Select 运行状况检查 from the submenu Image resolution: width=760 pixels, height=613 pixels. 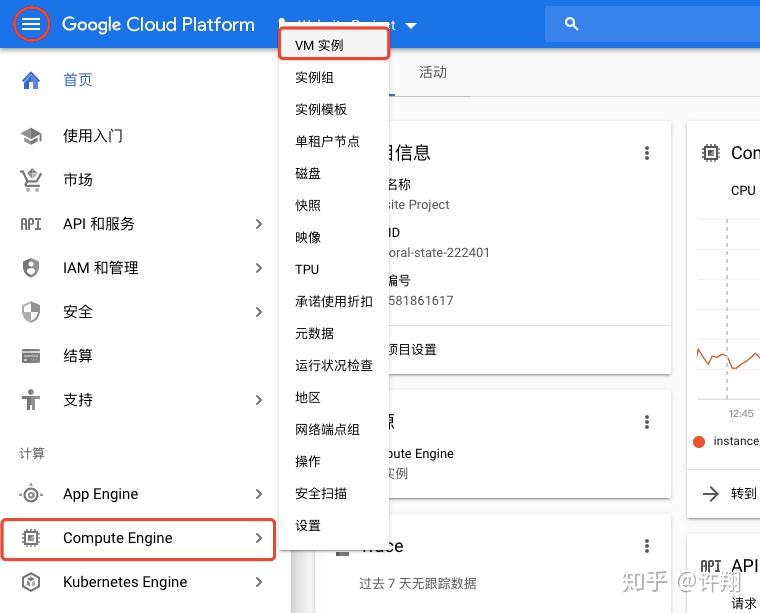(333, 365)
